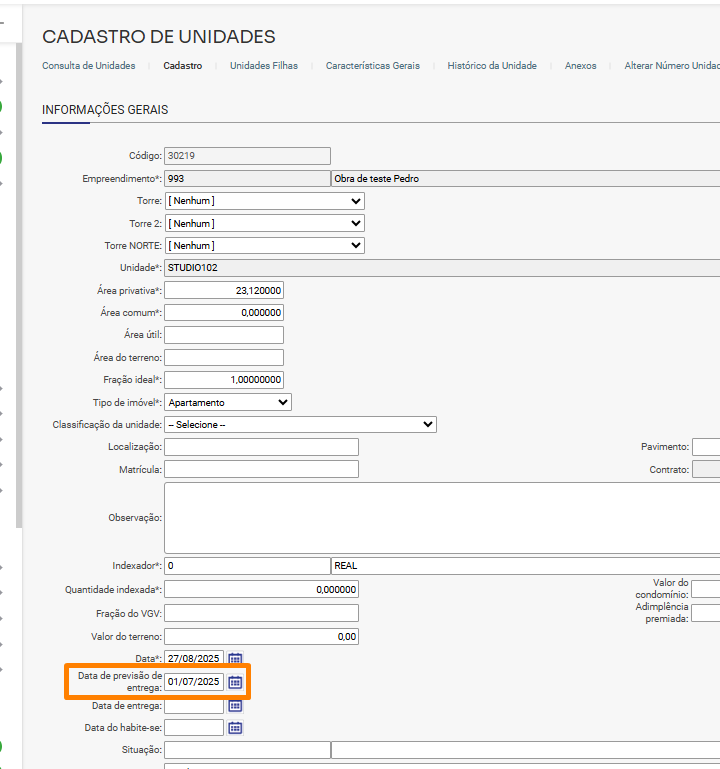The width and height of the screenshot is (720, 769).
Task: Click the Obra de teste Pedro field
Action: coord(526,179)
